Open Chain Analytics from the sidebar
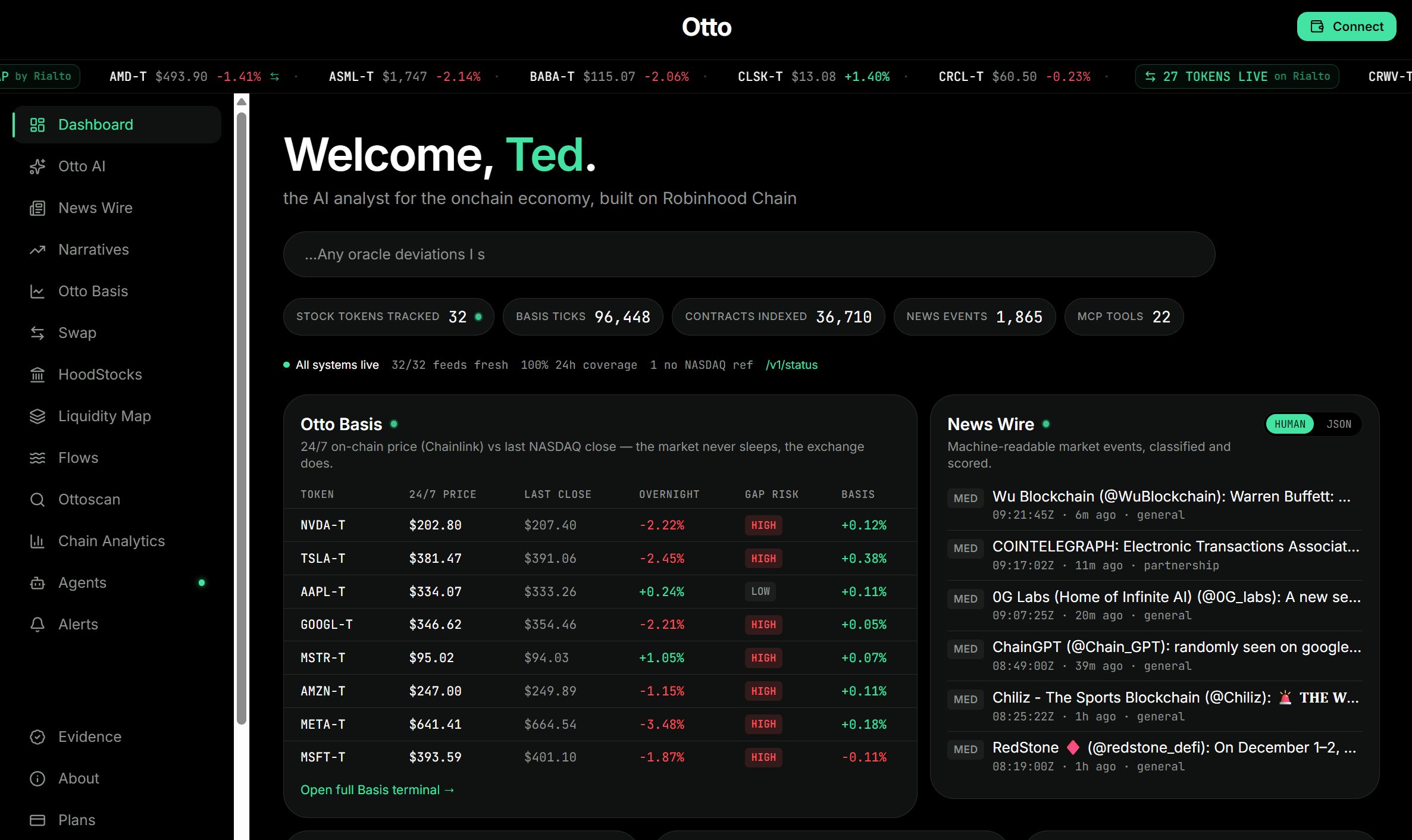 tap(117, 541)
